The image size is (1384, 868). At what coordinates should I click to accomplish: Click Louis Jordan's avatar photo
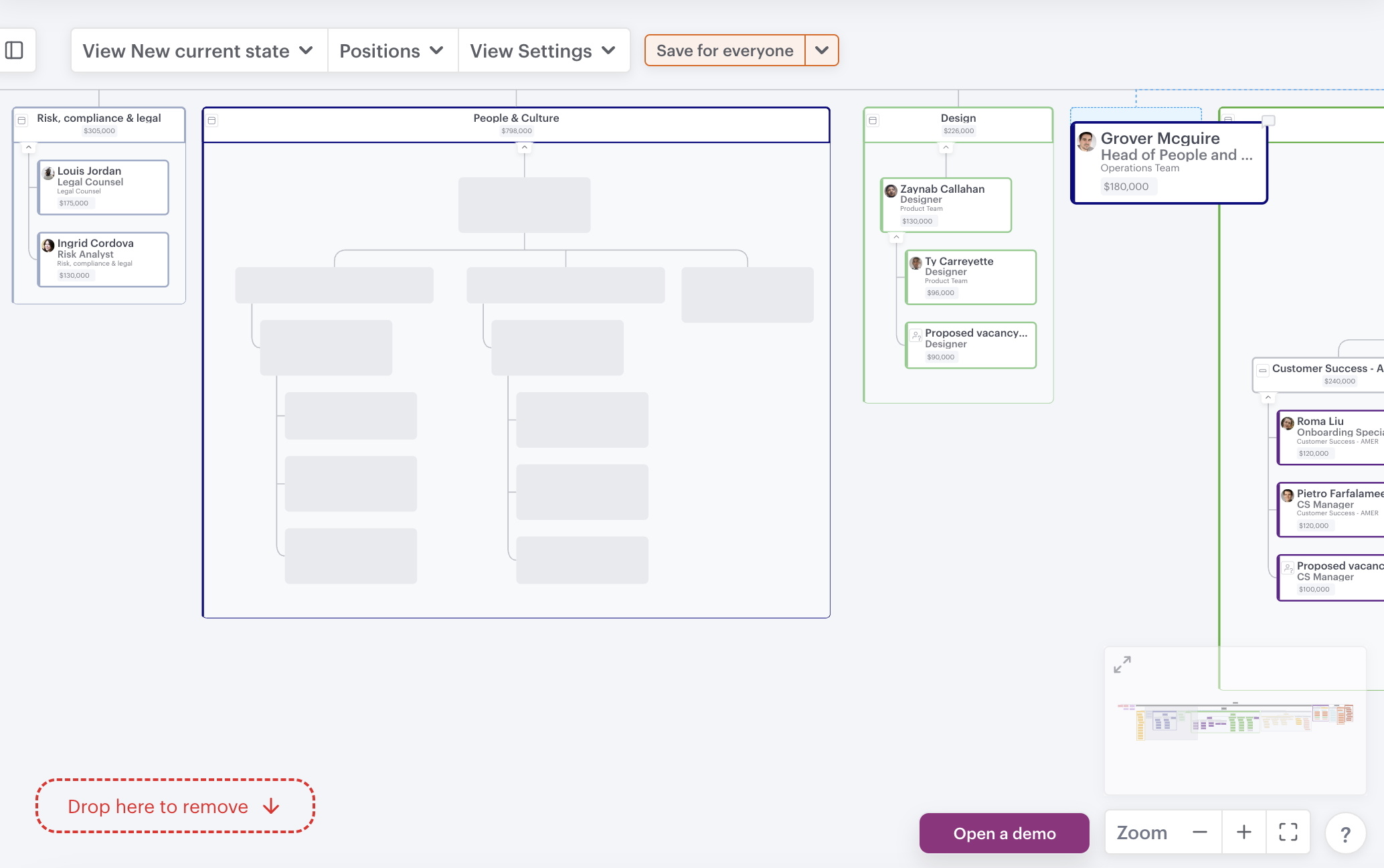[x=49, y=173]
